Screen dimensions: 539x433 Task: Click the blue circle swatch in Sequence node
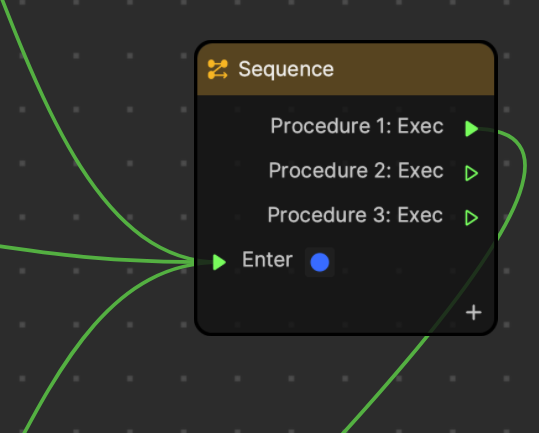tap(320, 262)
